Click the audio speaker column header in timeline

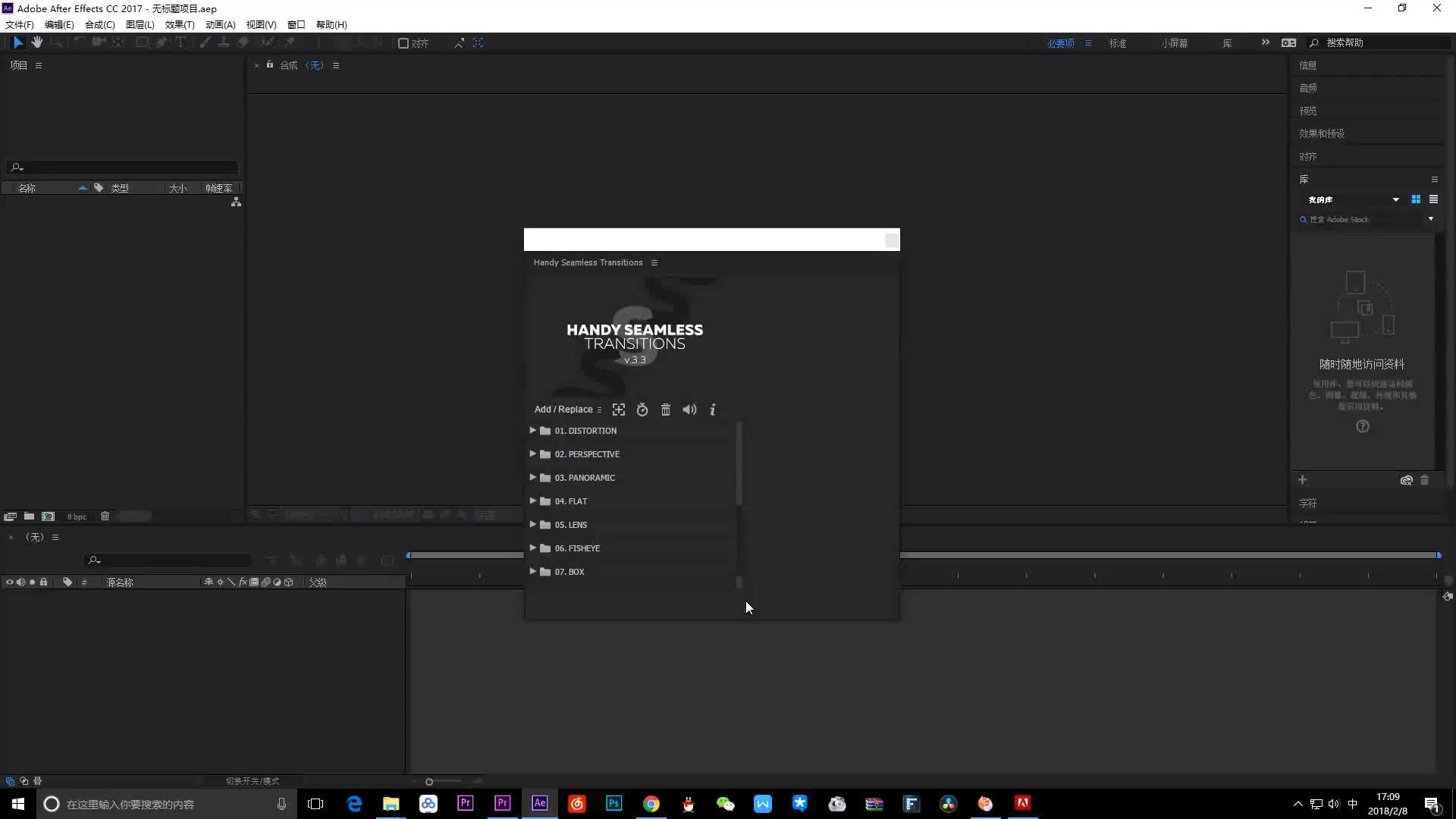pos(20,582)
